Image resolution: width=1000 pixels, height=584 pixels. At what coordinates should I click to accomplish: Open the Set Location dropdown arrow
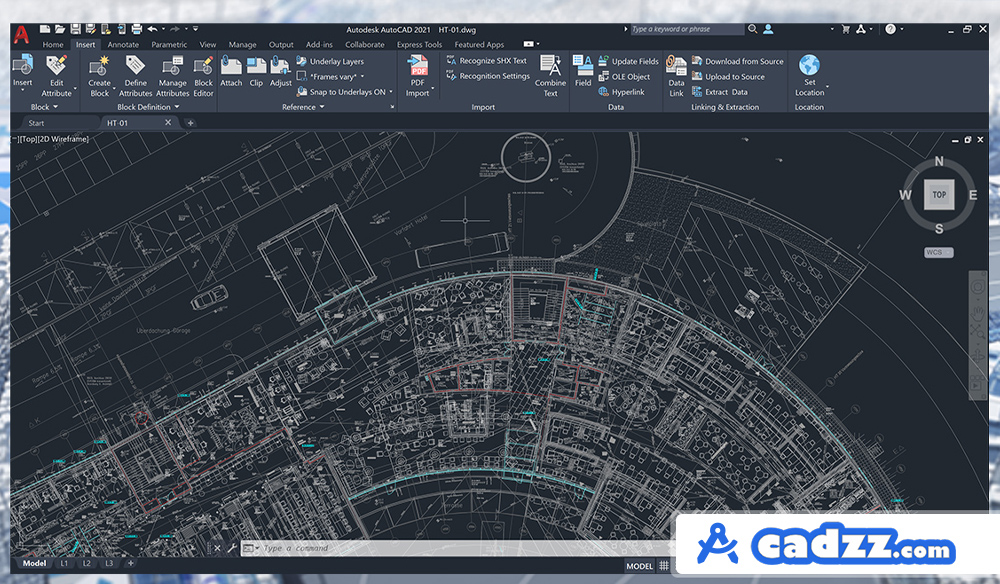[x=827, y=87]
